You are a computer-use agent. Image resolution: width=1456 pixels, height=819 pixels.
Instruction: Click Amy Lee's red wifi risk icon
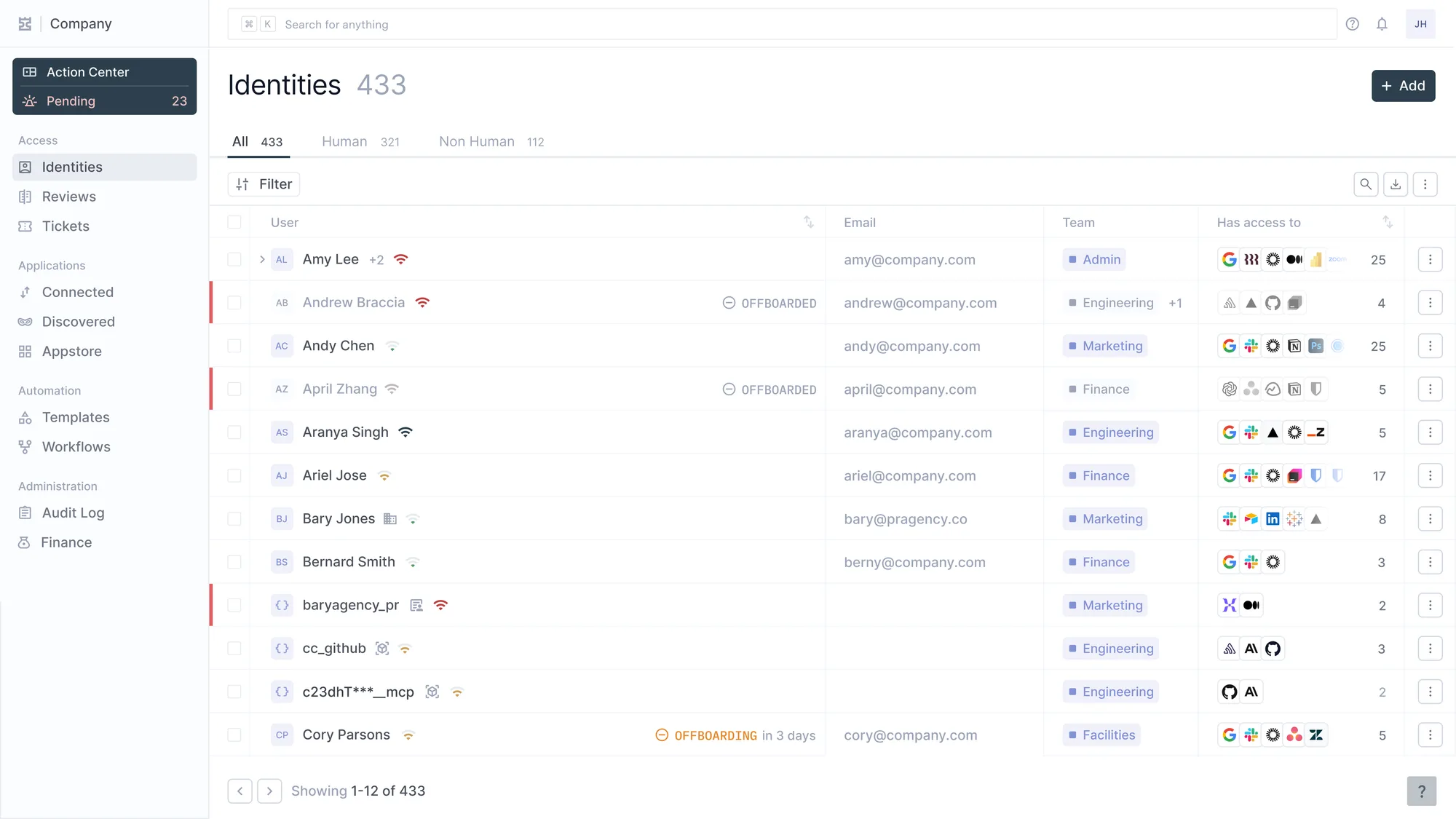[400, 259]
